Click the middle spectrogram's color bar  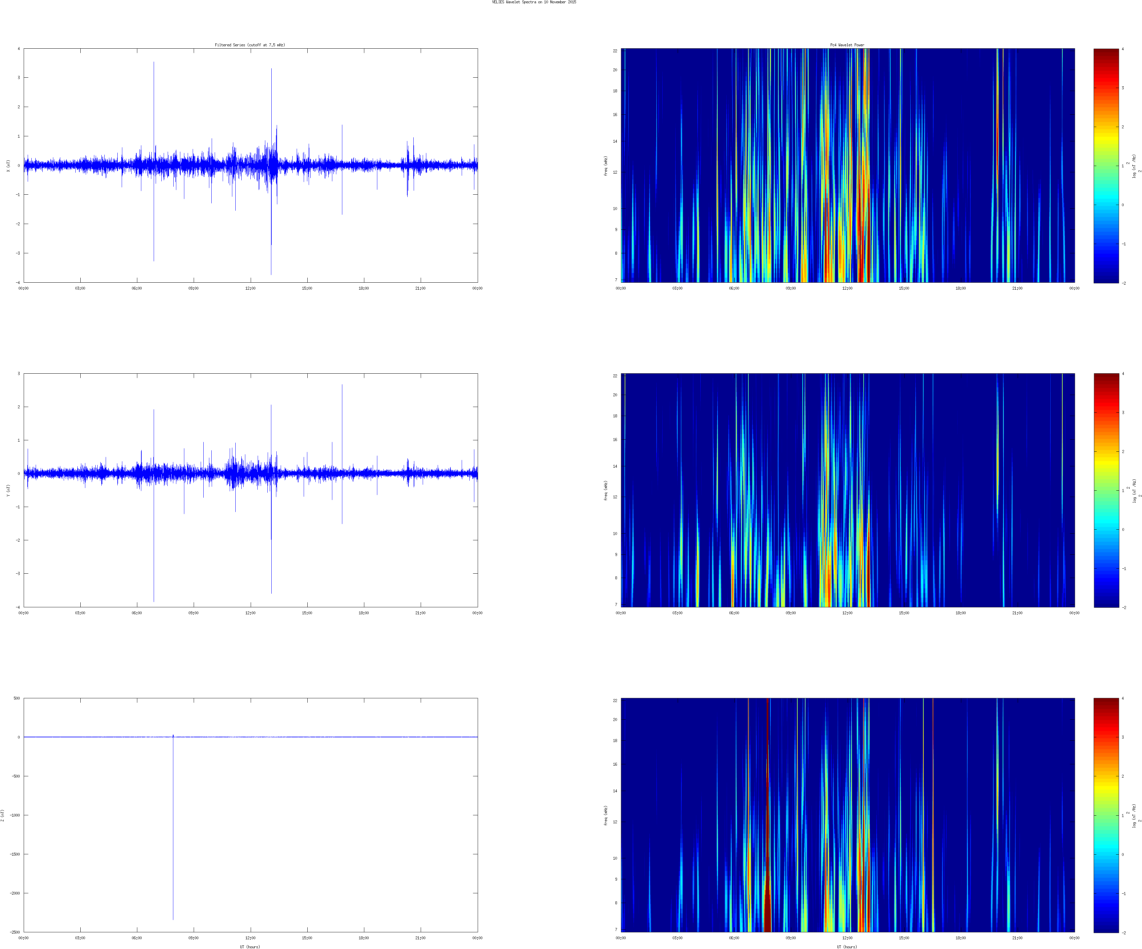point(1106,490)
